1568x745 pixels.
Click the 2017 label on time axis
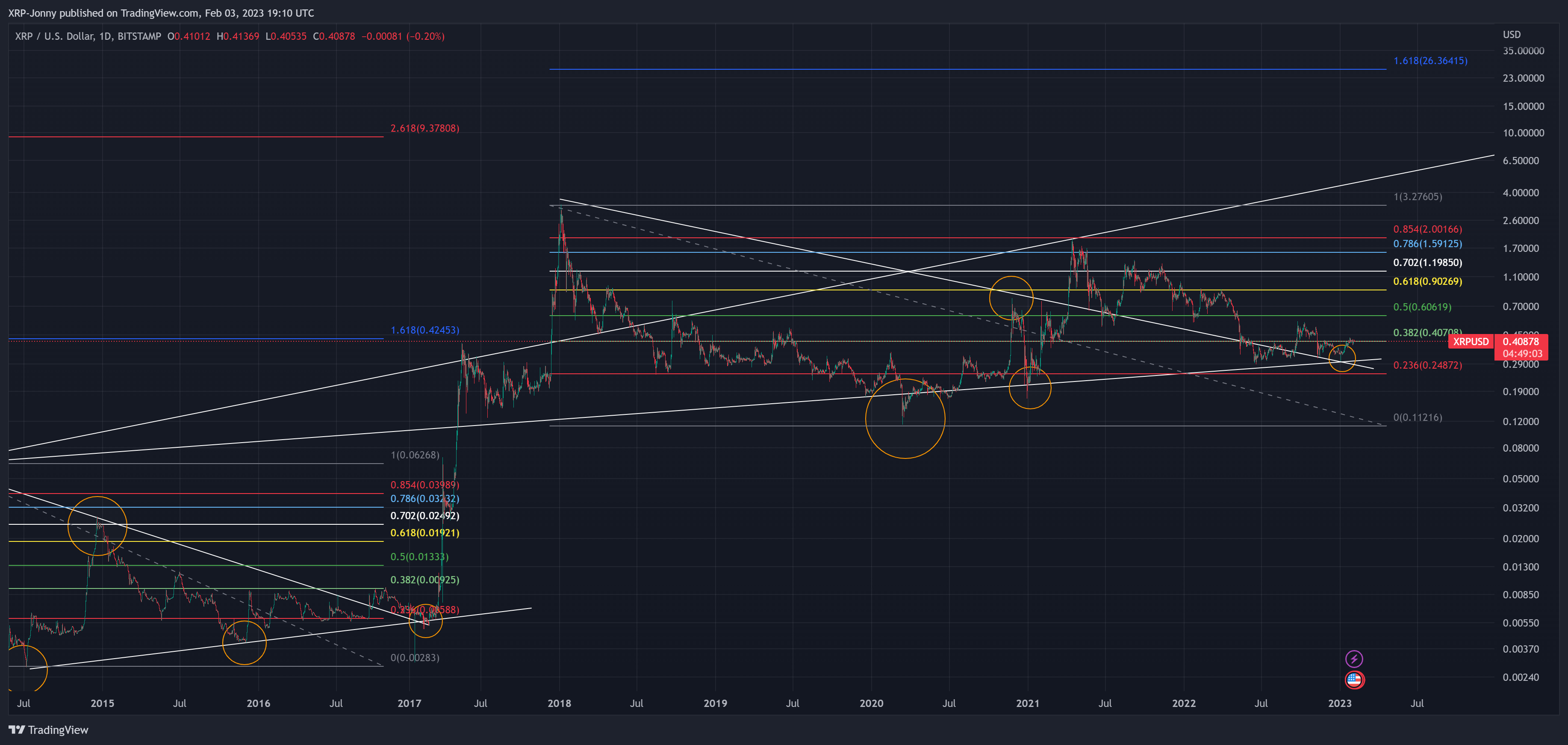[409, 704]
